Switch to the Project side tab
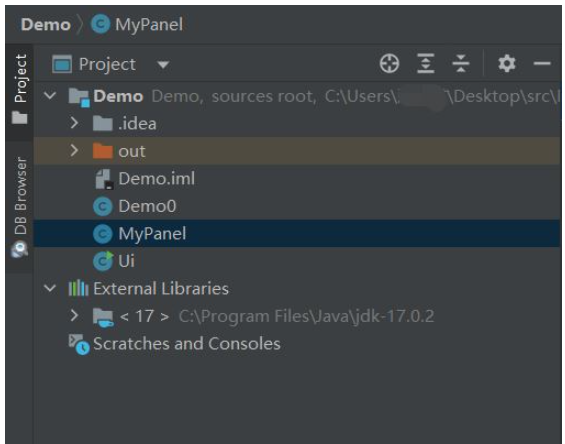 [20, 90]
